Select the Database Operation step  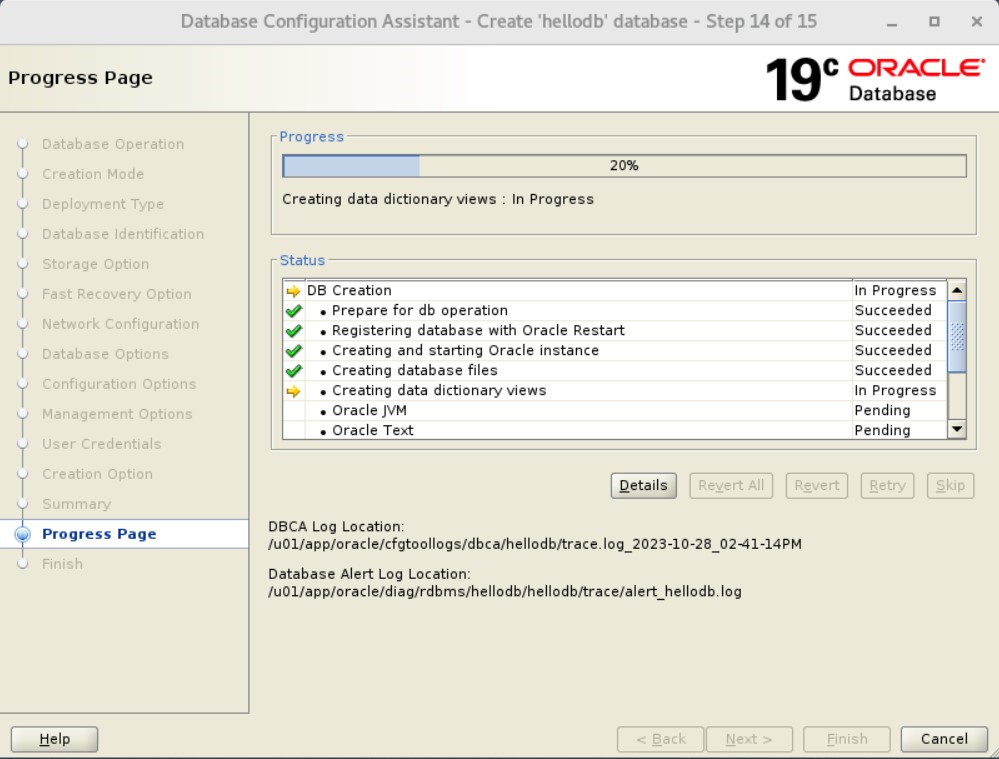coord(113,144)
